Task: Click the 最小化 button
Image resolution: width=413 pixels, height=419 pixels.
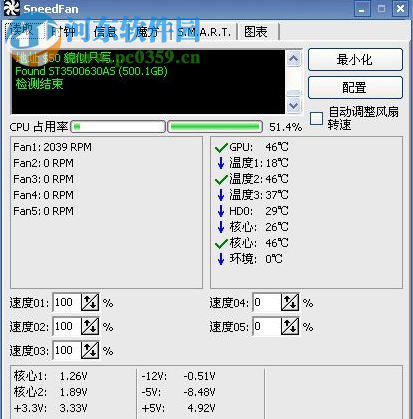Action: (x=355, y=60)
